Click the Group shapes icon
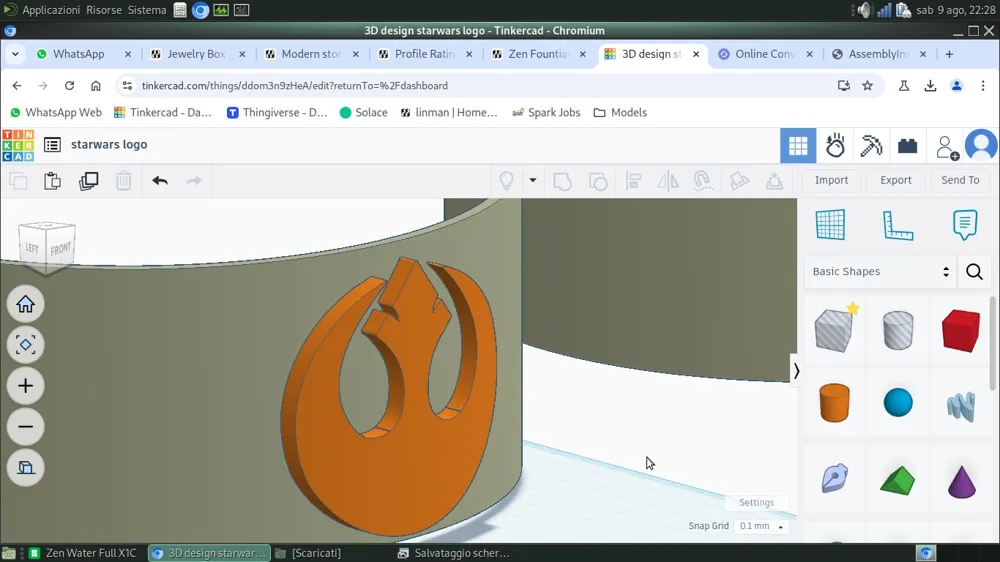The width and height of the screenshot is (1000, 562). click(x=562, y=181)
